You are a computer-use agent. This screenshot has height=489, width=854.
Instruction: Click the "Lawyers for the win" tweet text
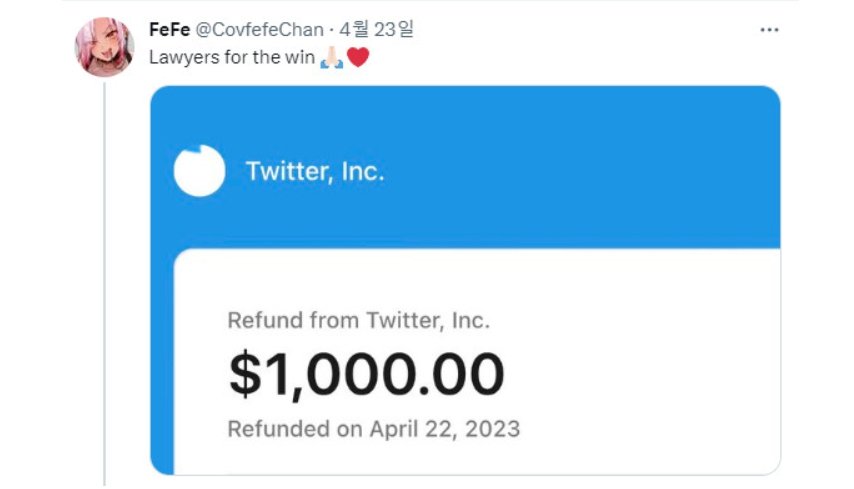[x=232, y=57]
